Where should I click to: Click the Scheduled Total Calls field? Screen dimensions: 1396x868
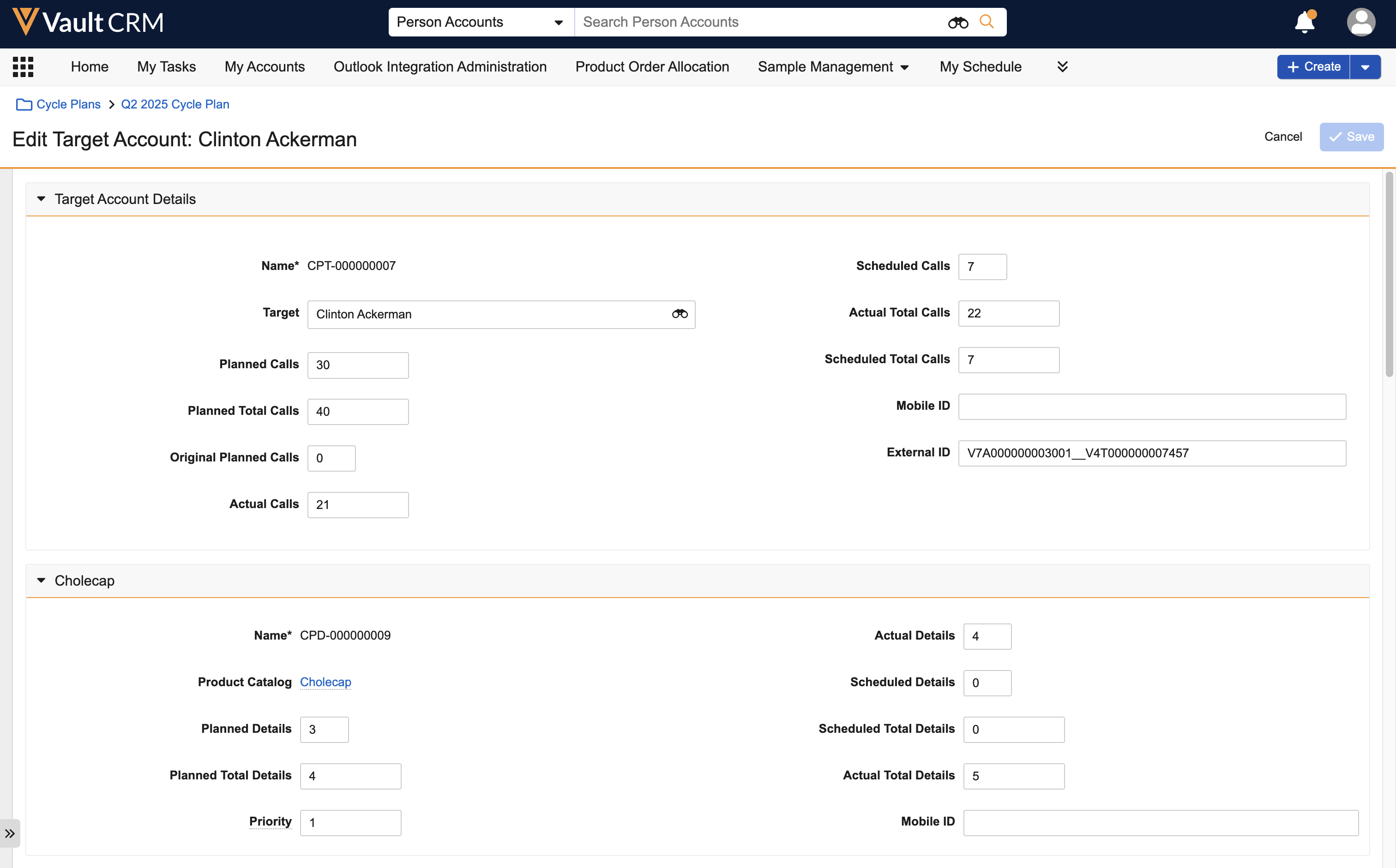point(1009,360)
